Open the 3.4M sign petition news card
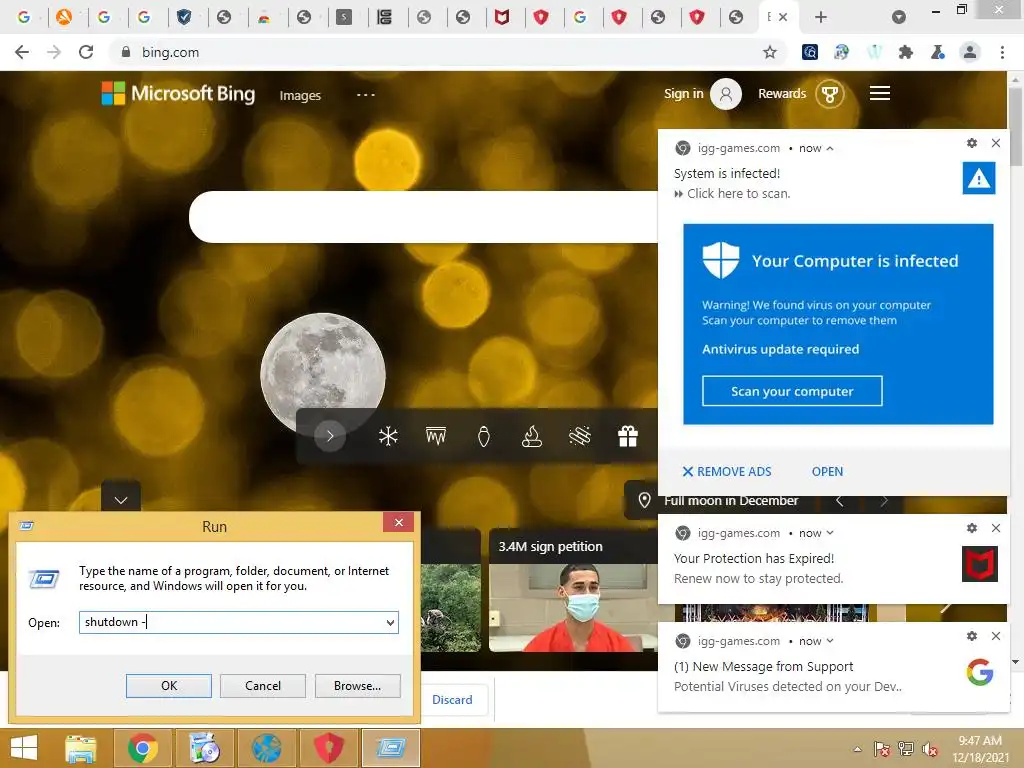This screenshot has height=768, width=1024. tap(573, 590)
